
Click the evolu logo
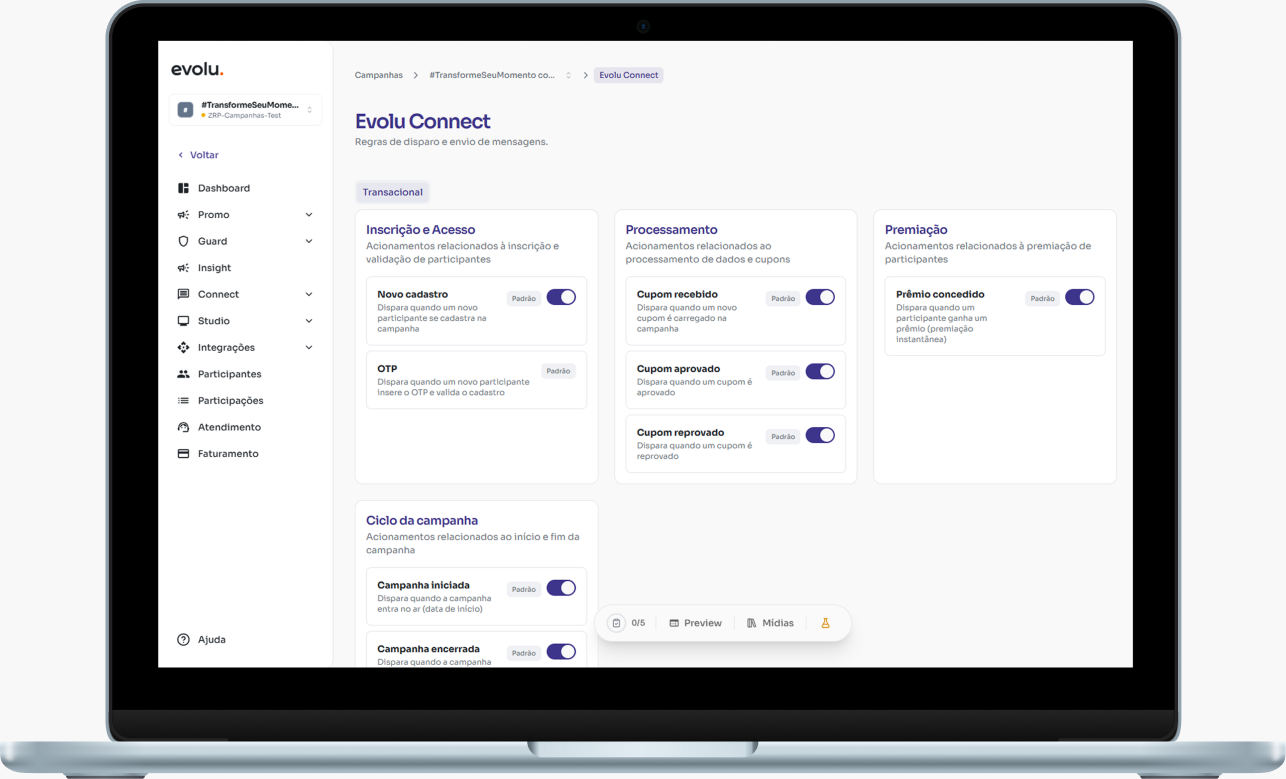[x=197, y=70]
